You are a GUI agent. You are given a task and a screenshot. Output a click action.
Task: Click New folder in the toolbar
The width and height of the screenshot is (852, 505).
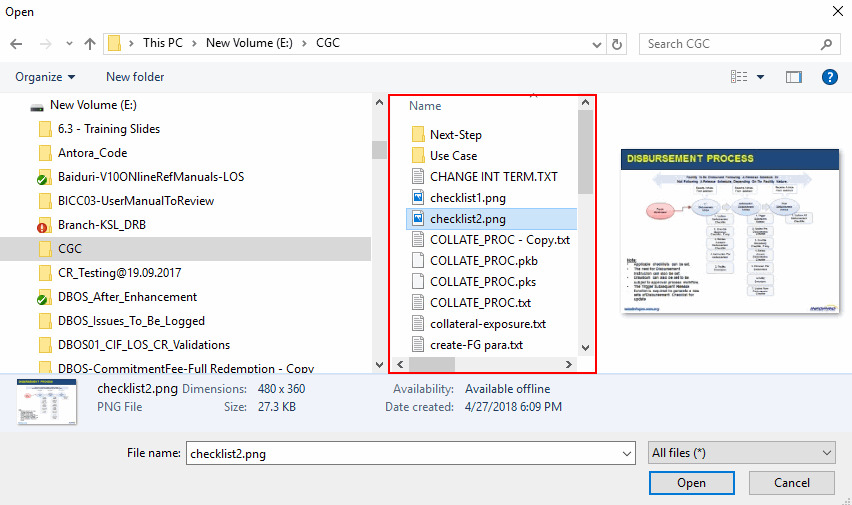pos(135,77)
